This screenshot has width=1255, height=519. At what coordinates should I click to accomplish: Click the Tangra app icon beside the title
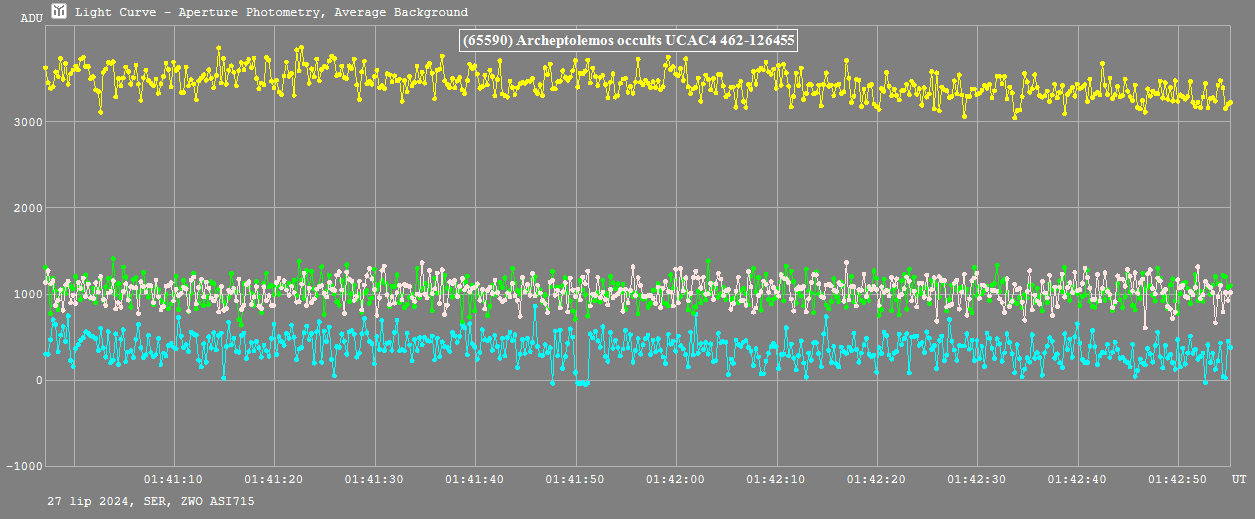(x=60, y=11)
